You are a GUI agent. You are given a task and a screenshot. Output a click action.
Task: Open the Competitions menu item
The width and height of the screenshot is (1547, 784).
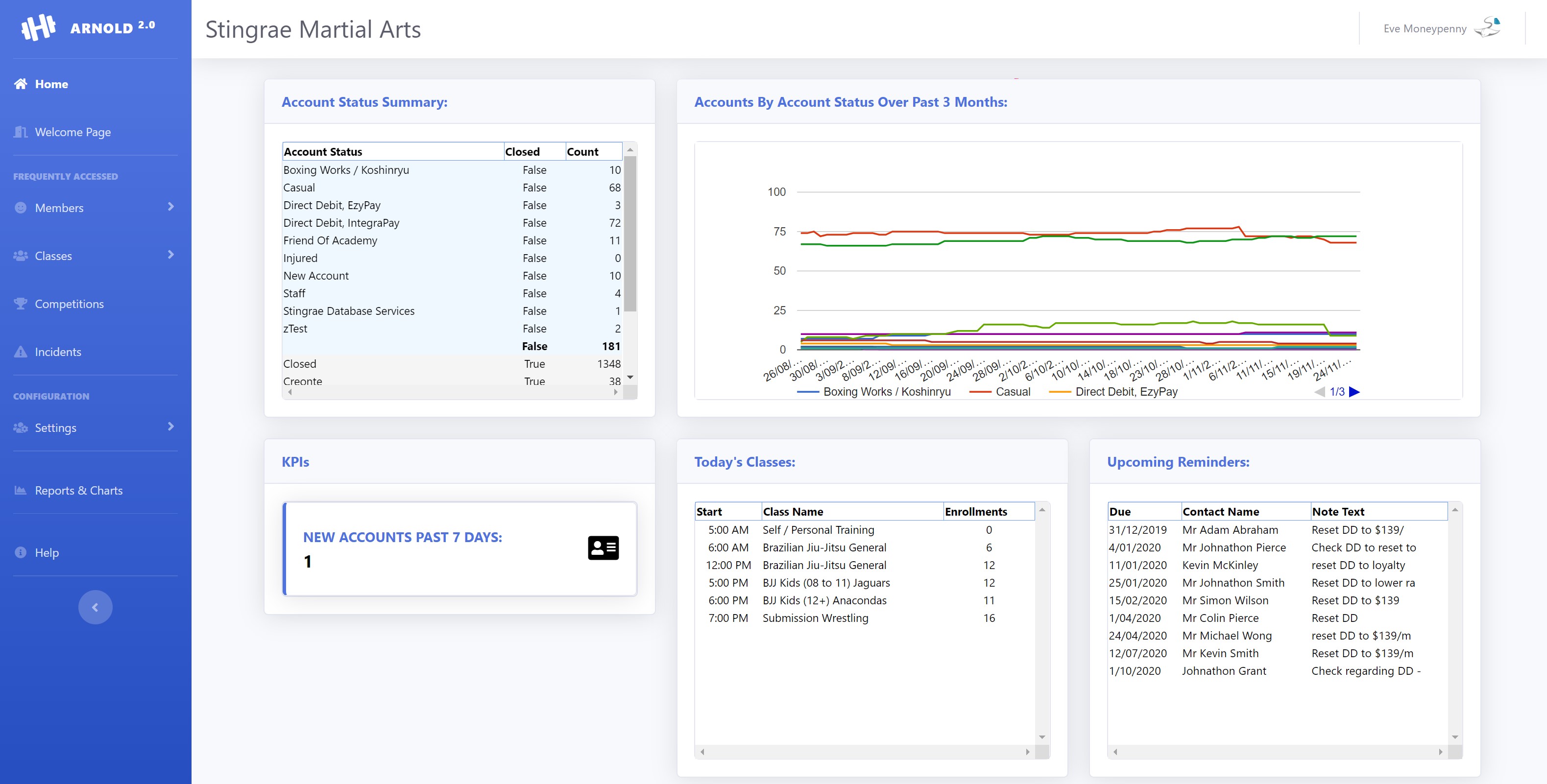(69, 304)
